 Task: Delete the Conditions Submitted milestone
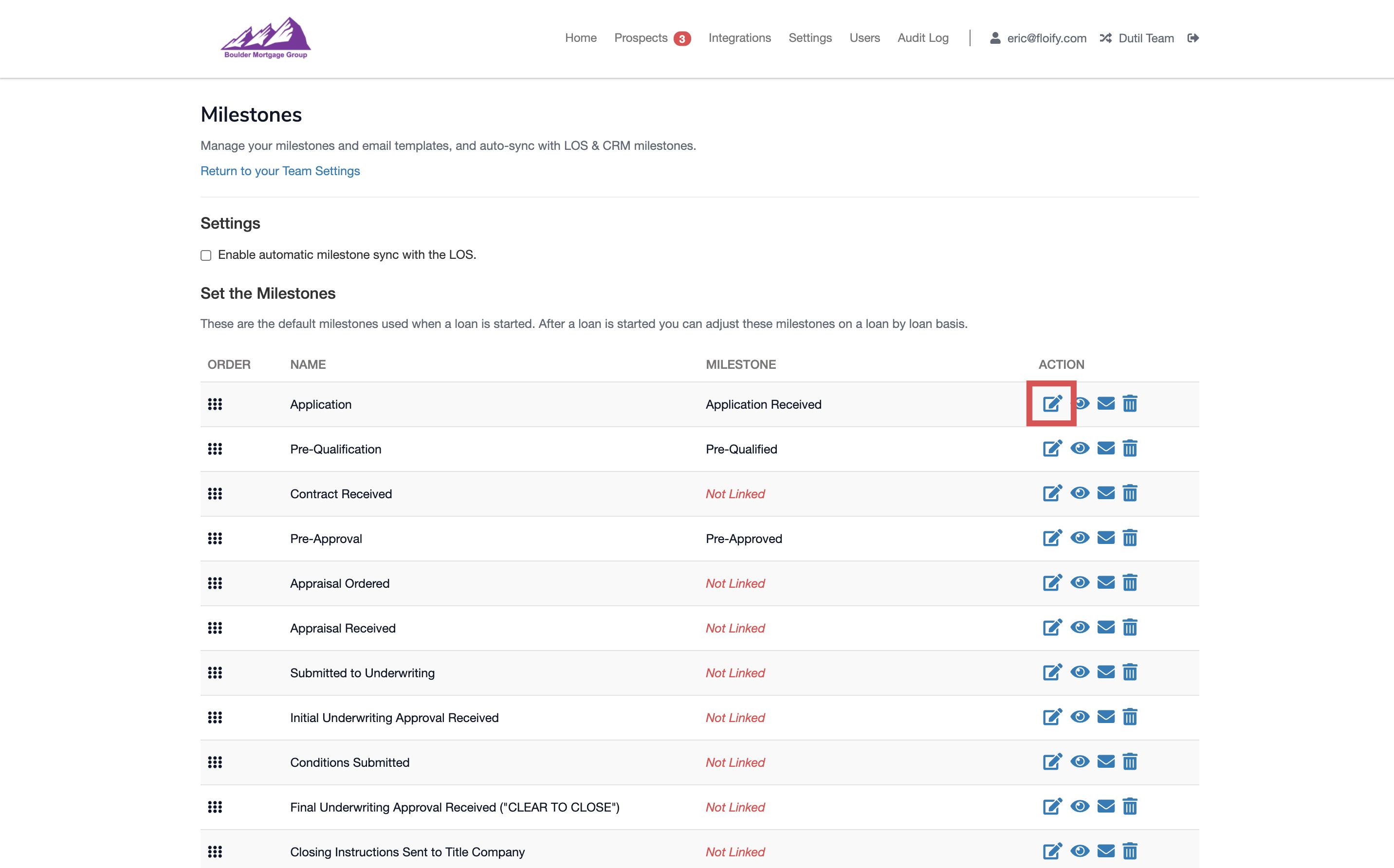(1130, 762)
